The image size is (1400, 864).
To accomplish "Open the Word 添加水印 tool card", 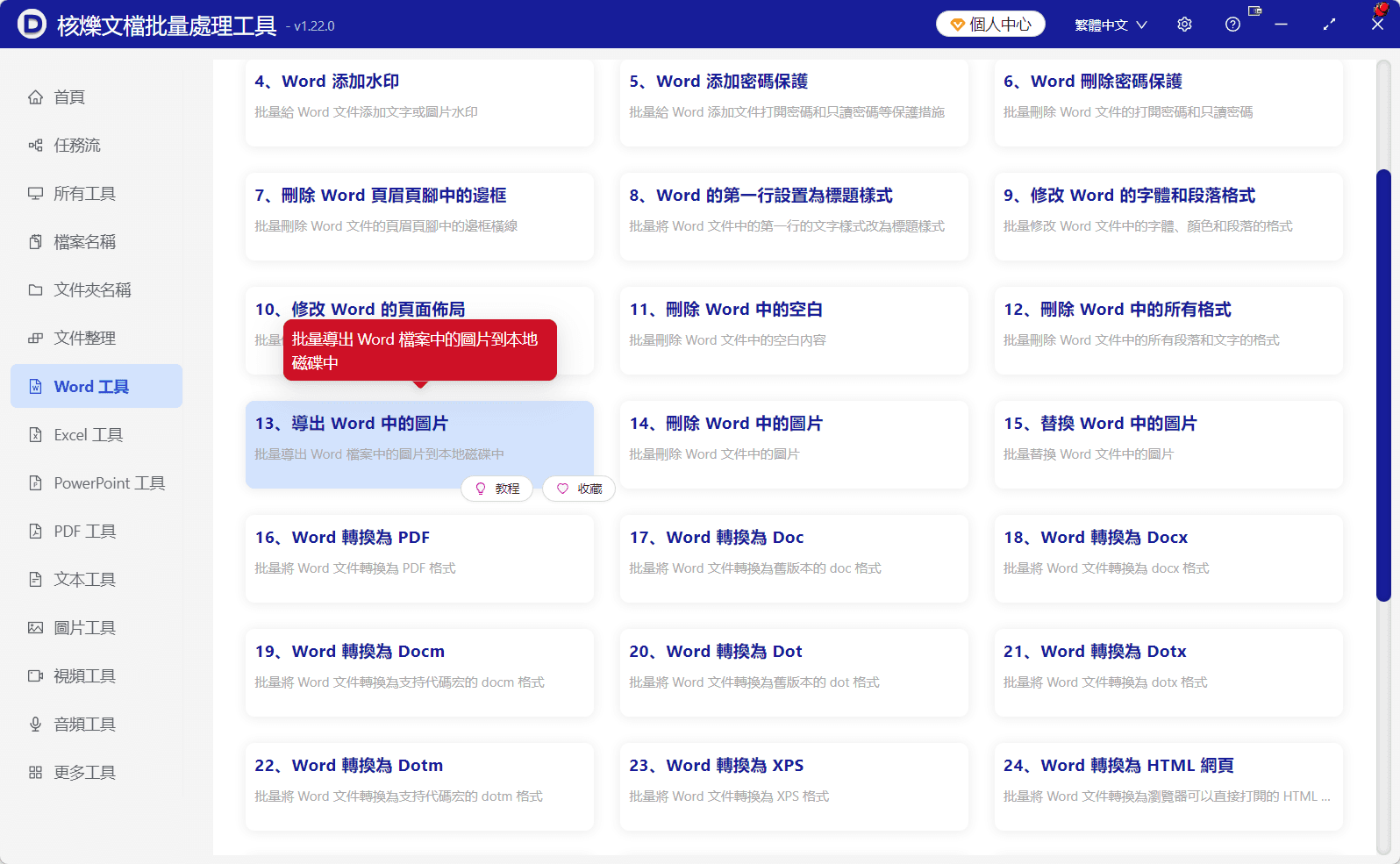I will tap(419, 103).
